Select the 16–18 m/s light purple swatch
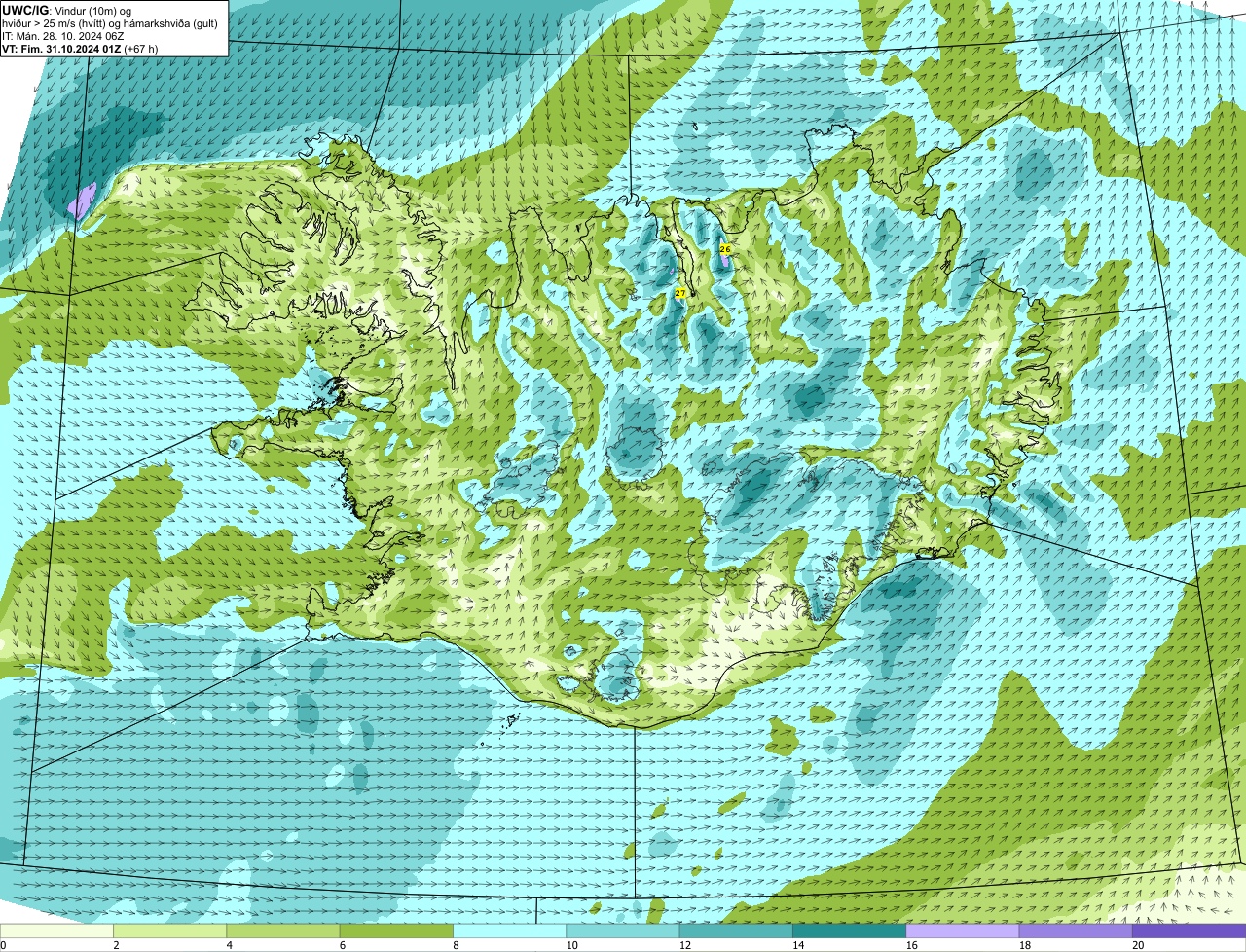Image resolution: width=1246 pixels, height=952 pixels. pos(963,932)
